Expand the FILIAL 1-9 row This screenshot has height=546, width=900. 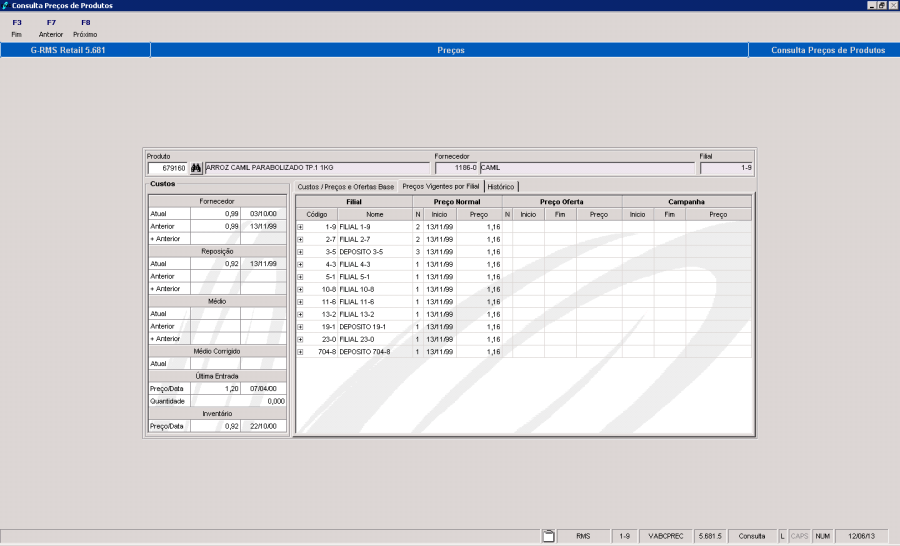pyautogui.click(x=300, y=227)
